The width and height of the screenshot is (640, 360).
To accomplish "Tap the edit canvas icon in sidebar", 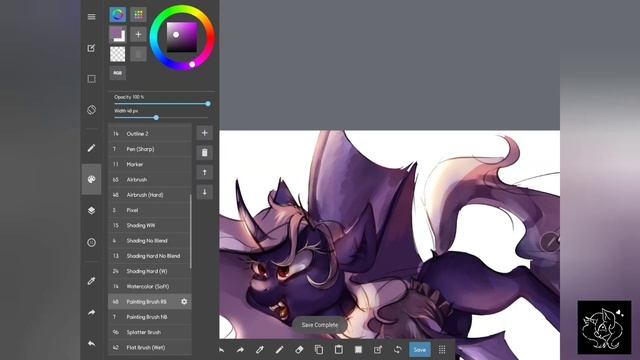I will 91,48.
